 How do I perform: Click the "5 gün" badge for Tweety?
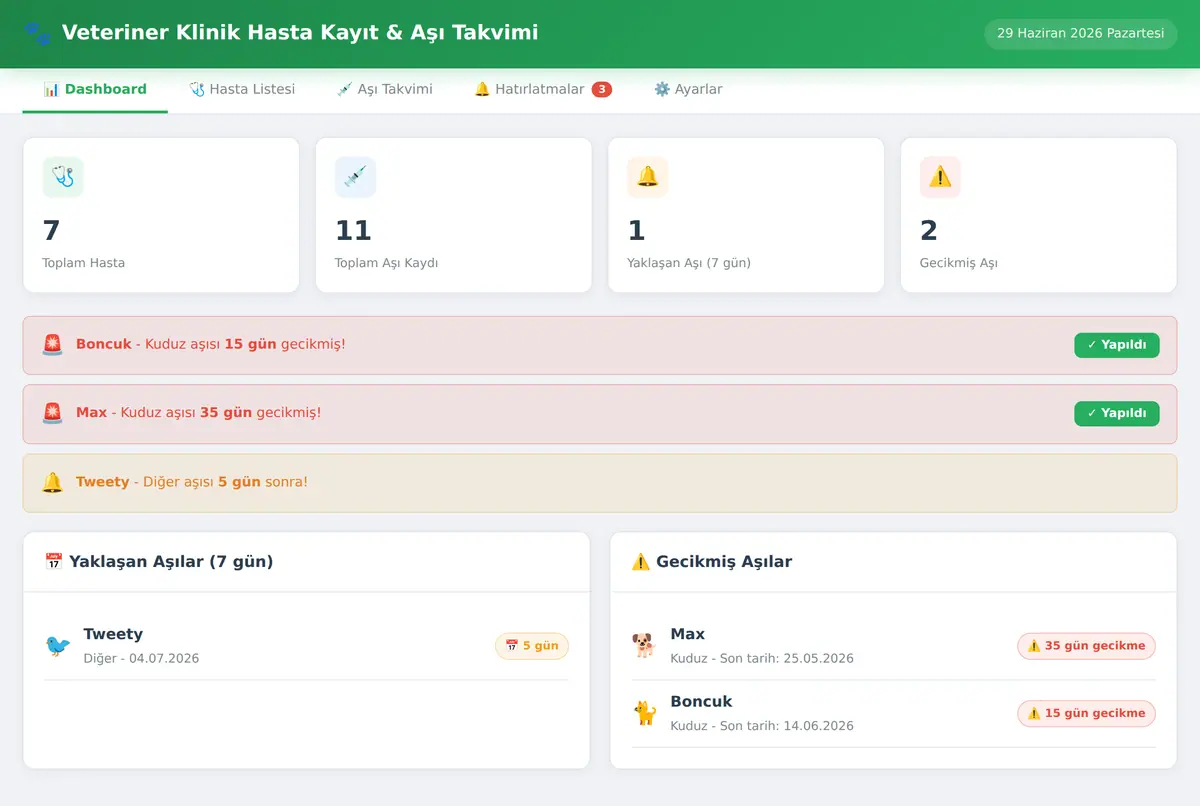(x=532, y=646)
